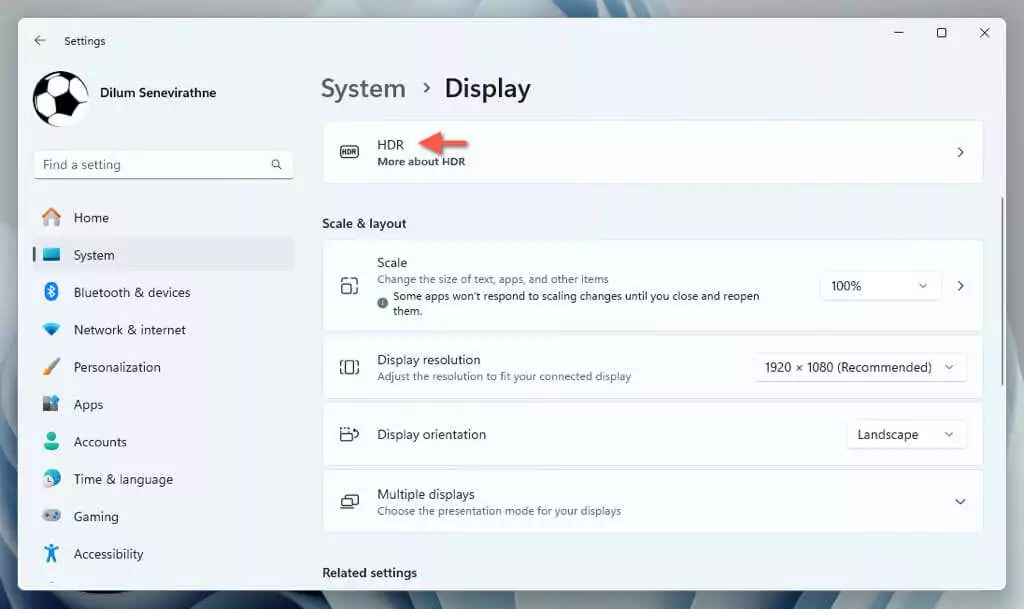Click the Accessibility figure icon
Image resolution: width=1024 pixels, height=609 pixels.
51,554
